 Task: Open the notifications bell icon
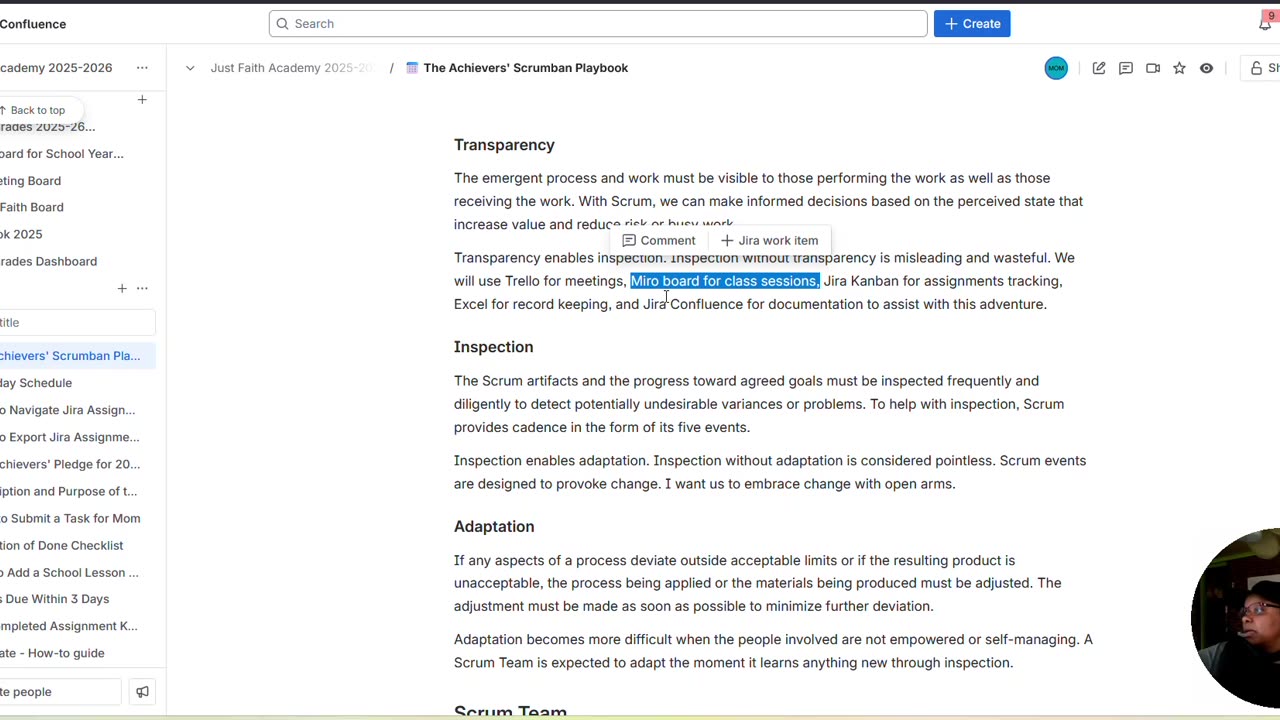tap(1265, 23)
